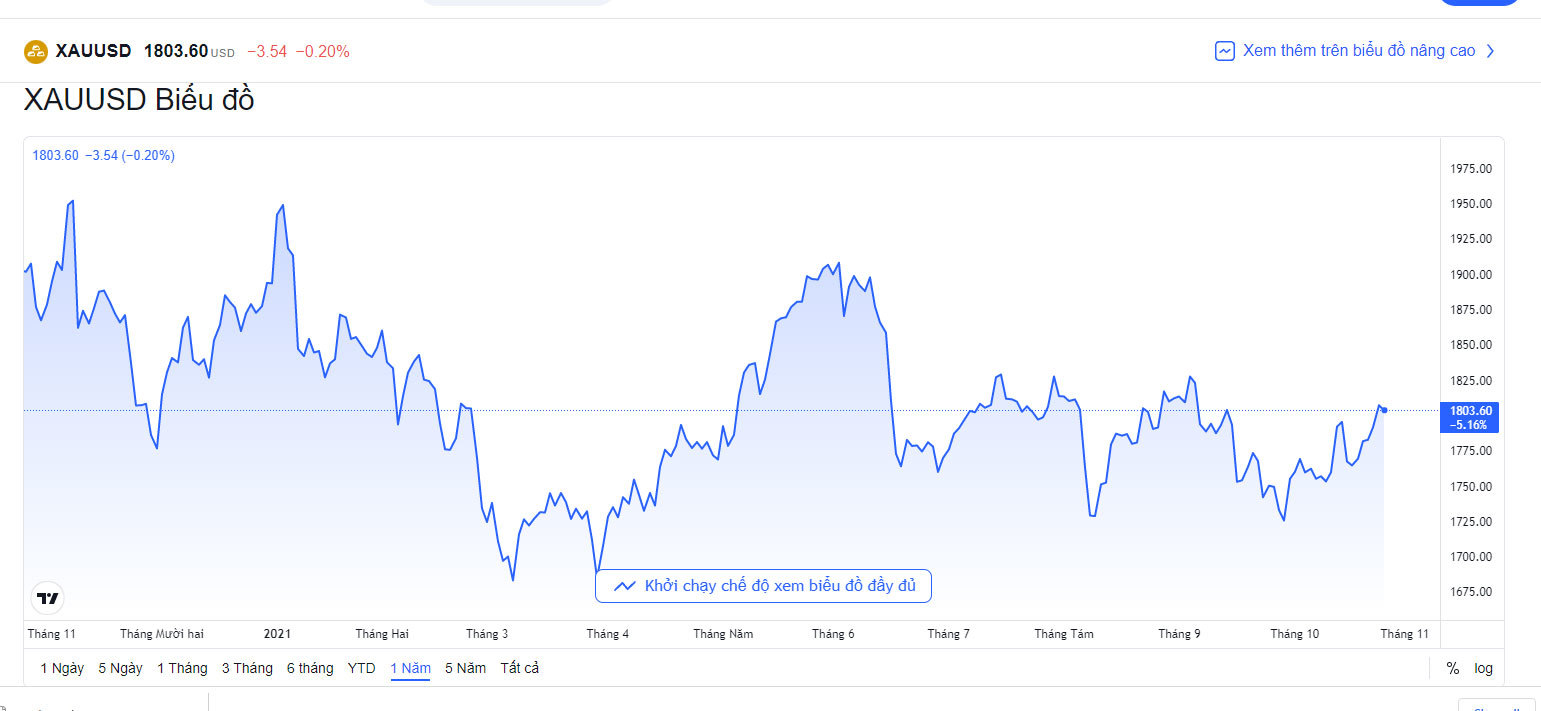This screenshot has width=1541, height=711.
Task: Click the TradingView logo on the chart
Action: (48, 598)
